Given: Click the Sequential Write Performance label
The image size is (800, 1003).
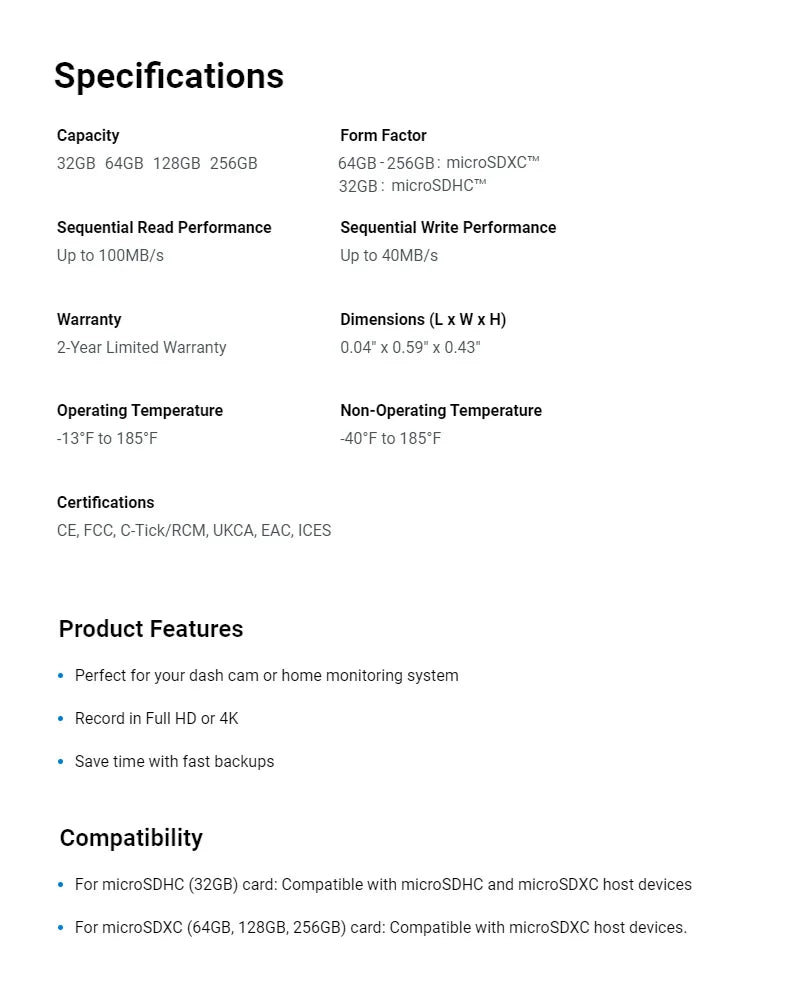Looking at the screenshot, I should tap(448, 227).
